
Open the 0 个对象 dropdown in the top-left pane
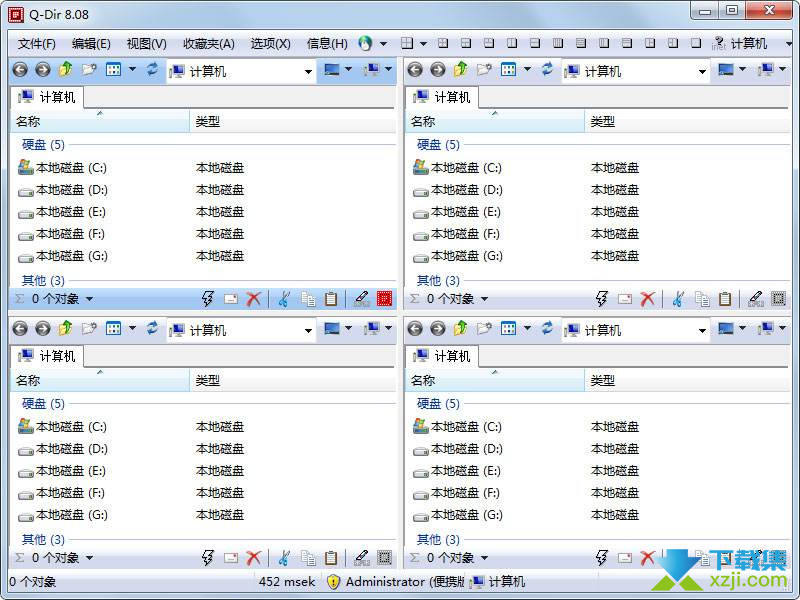pyautogui.click(x=89, y=299)
